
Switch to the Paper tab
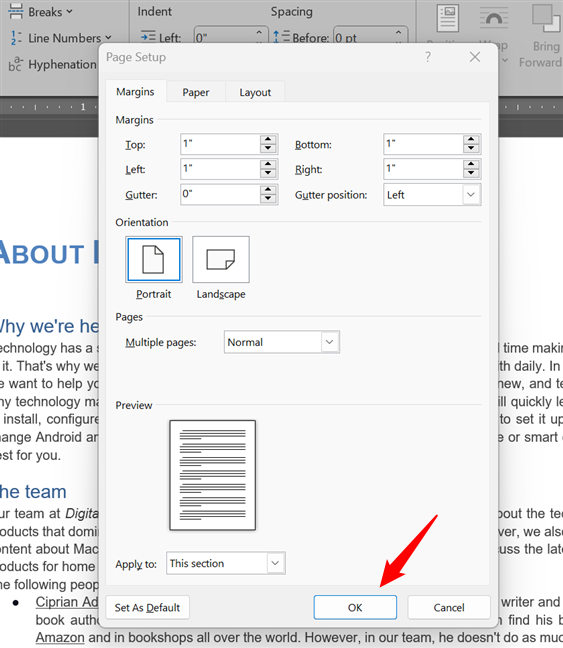pyautogui.click(x=196, y=92)
